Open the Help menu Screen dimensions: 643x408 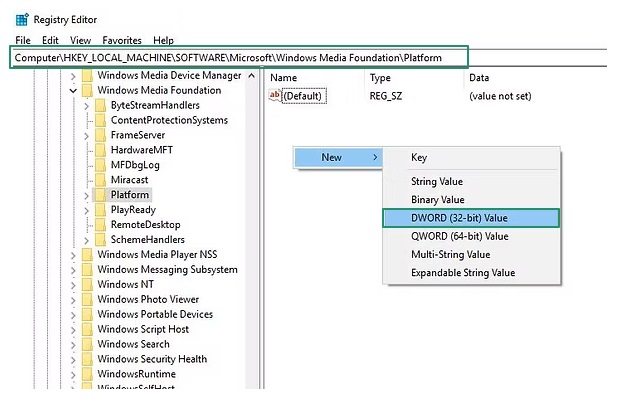point(163,40)
